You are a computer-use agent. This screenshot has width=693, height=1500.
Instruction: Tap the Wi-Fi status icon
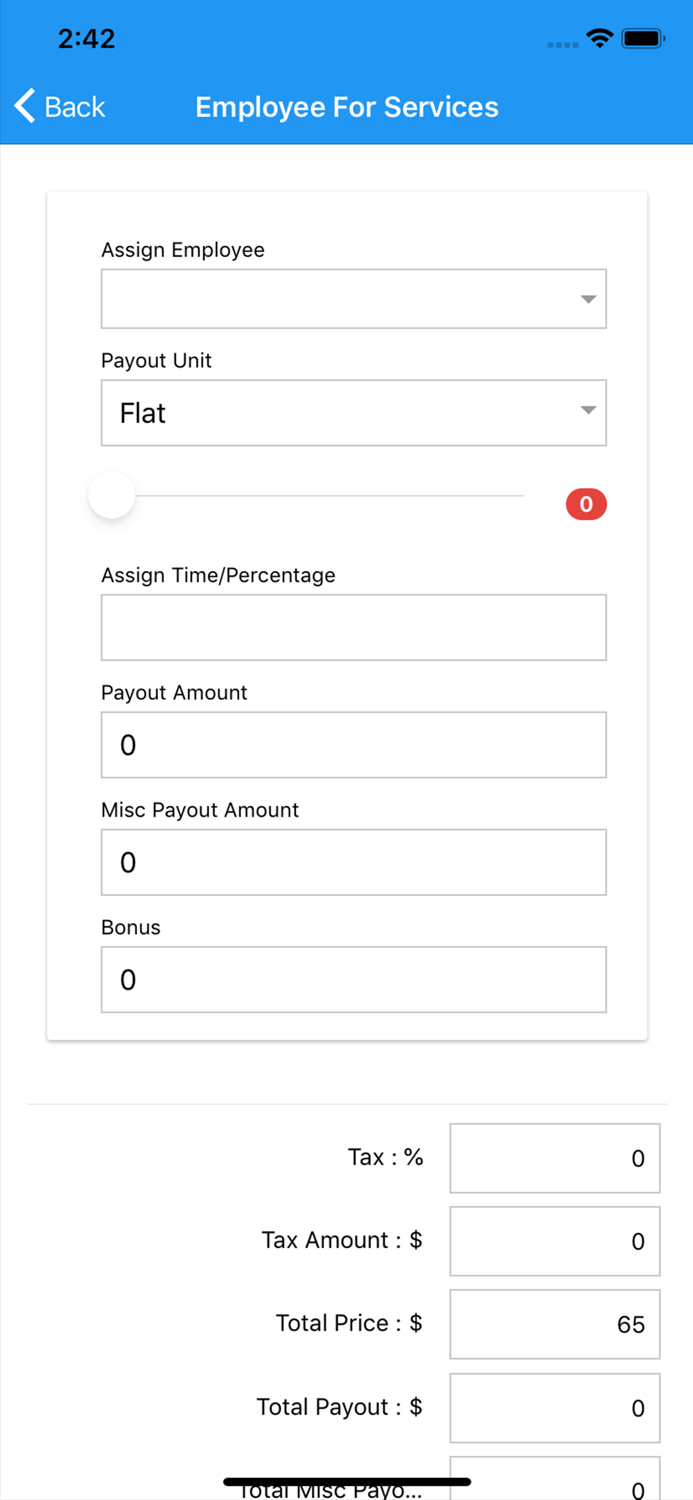coord(600,39)
